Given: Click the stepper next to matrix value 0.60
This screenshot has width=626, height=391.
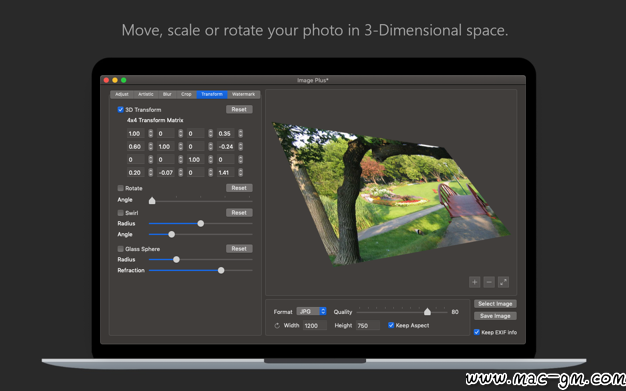Looking at the screenshot, I should (151, 147).
